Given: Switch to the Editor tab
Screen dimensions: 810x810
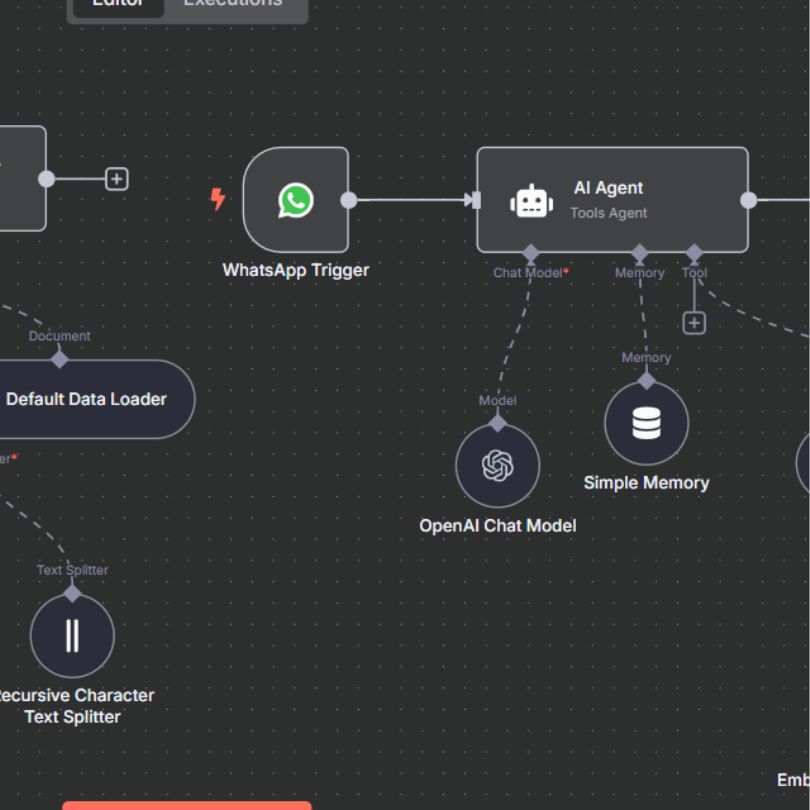Looking at the screenshot, I should point(117,4).
